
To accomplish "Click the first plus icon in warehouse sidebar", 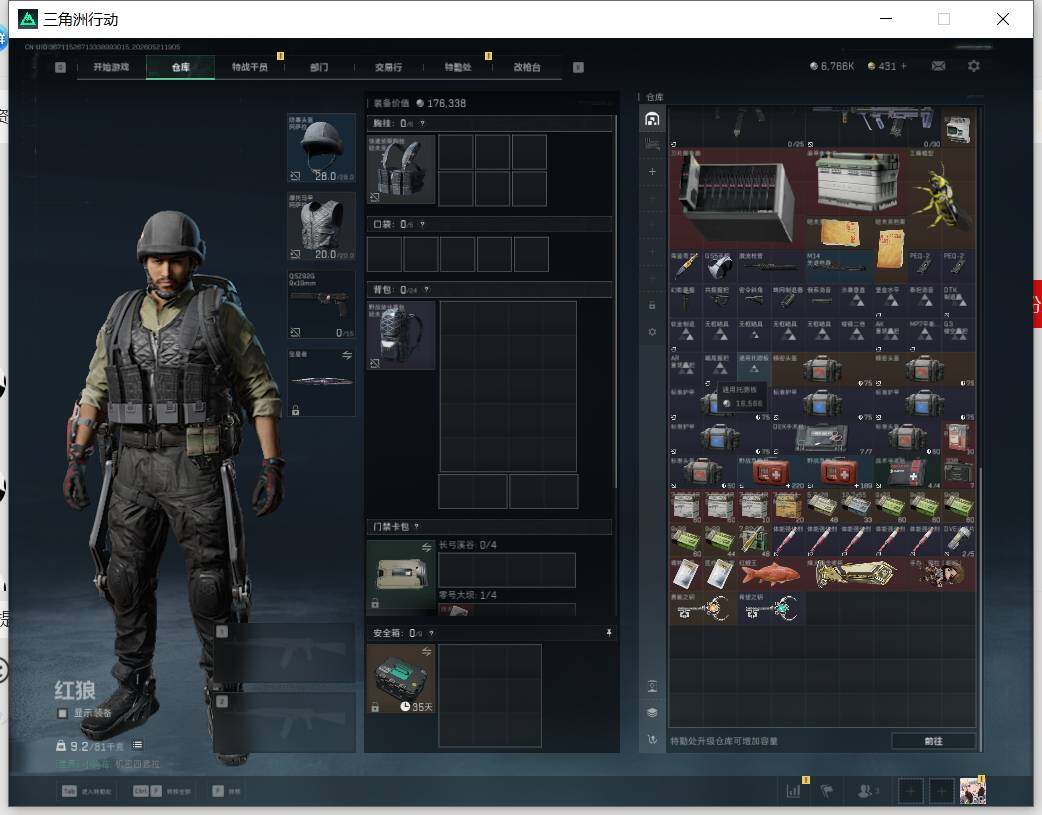I will coord(652,172).
